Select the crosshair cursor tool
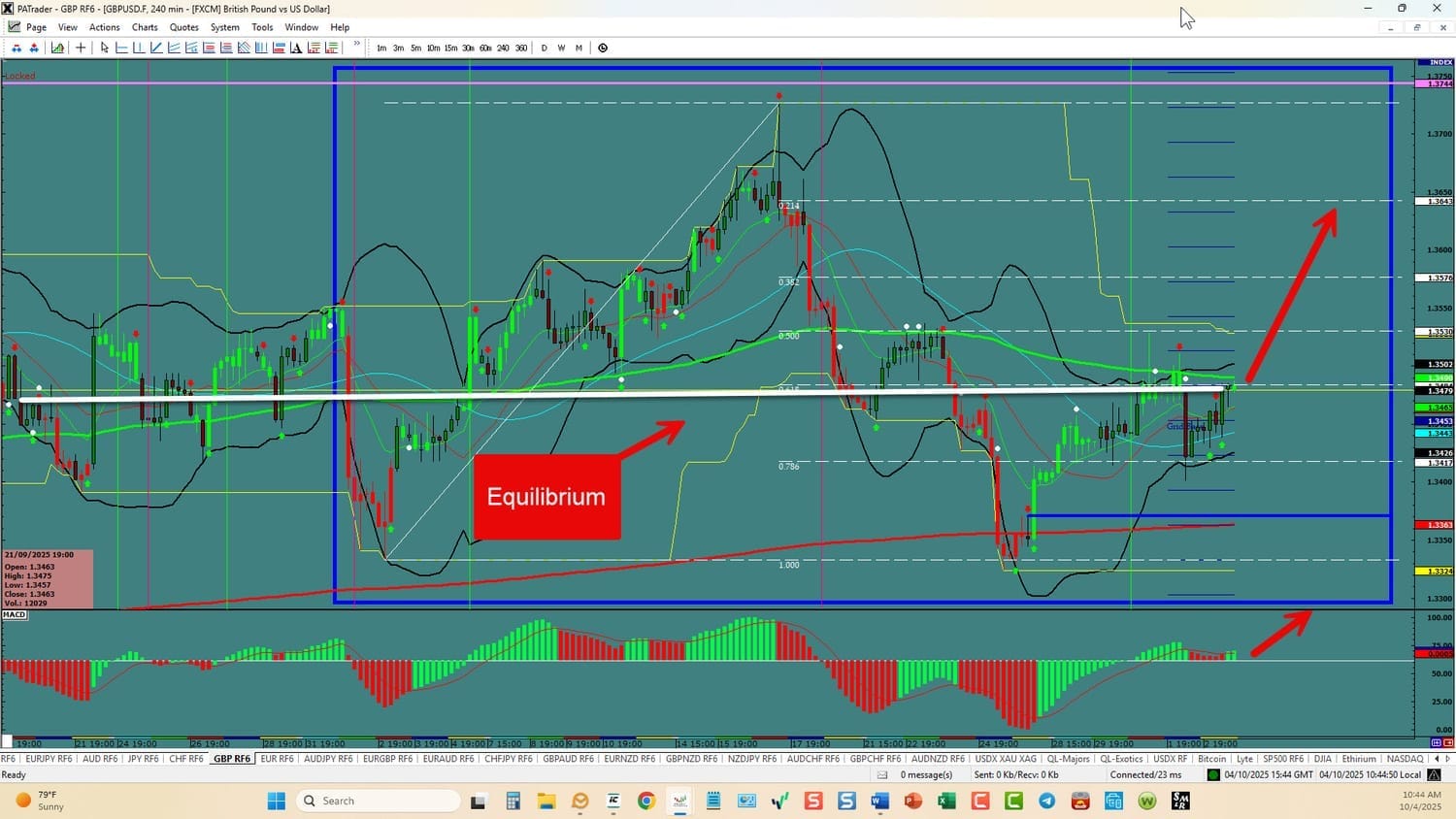Image resolution: width=1456 pixels, height=819 pixels. coord(81,48)
